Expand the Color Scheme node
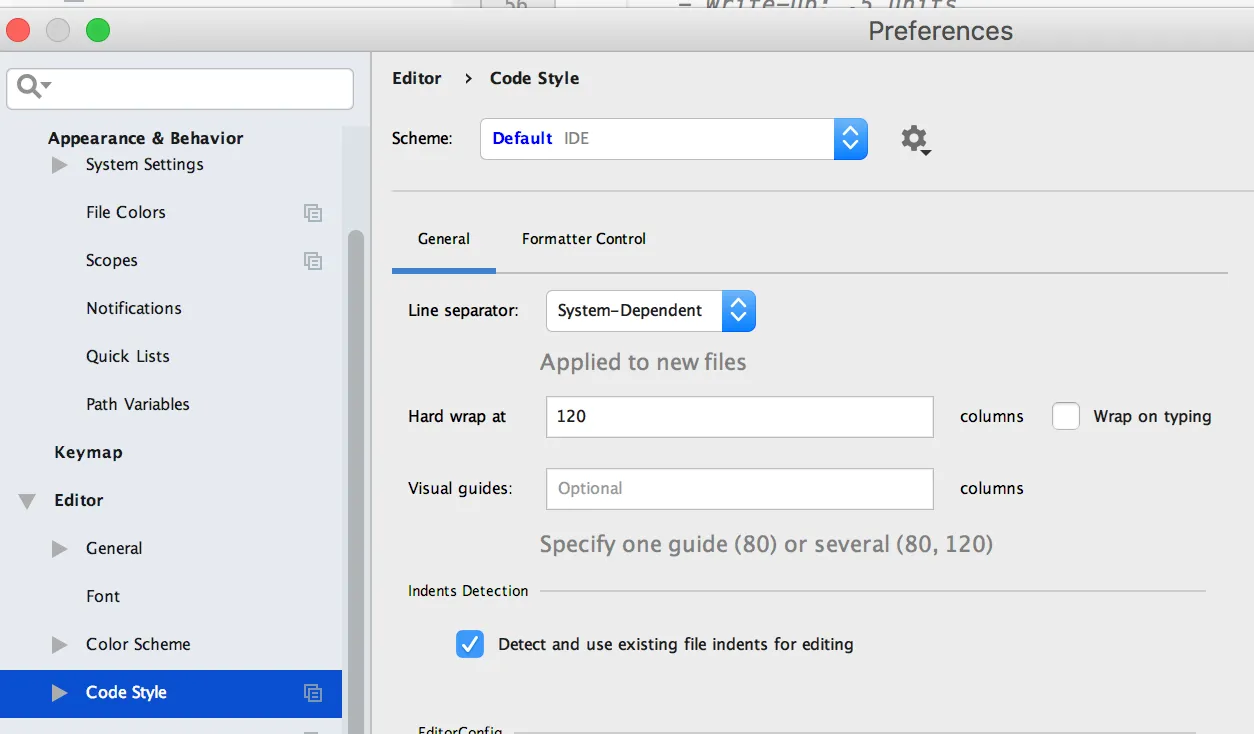This screenshot has width=1254, height=734. coord(60,645)
